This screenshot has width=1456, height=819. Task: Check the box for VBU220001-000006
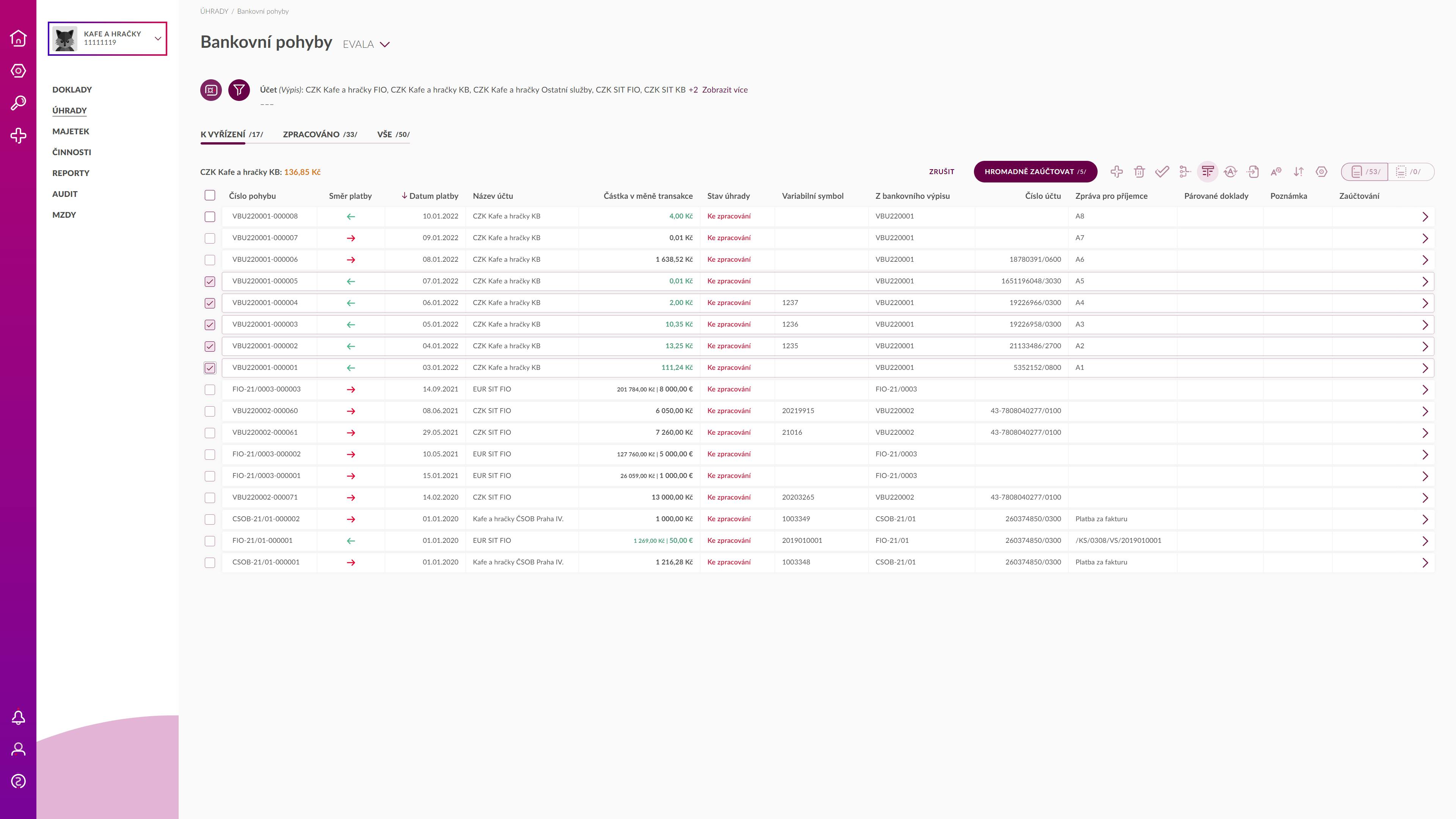(210, 260)
